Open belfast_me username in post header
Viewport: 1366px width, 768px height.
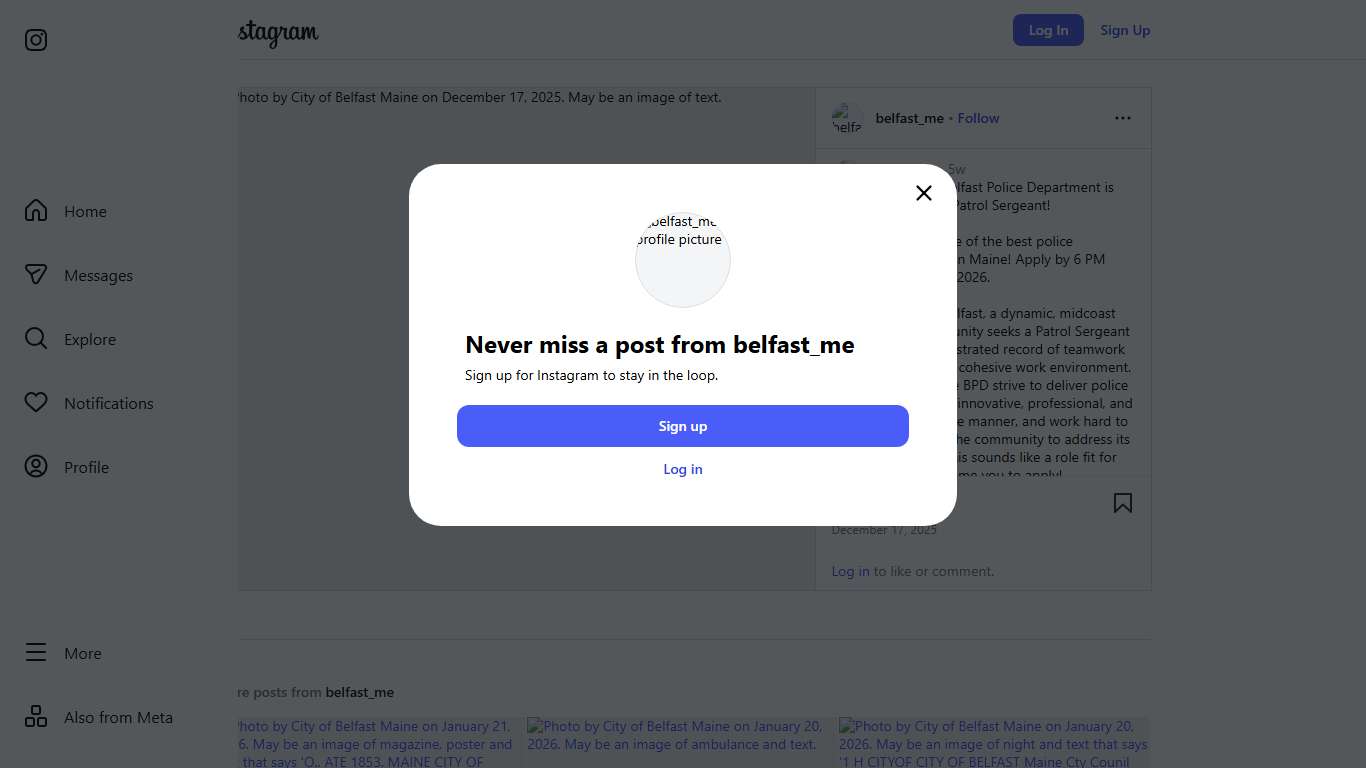pos(909,118)
